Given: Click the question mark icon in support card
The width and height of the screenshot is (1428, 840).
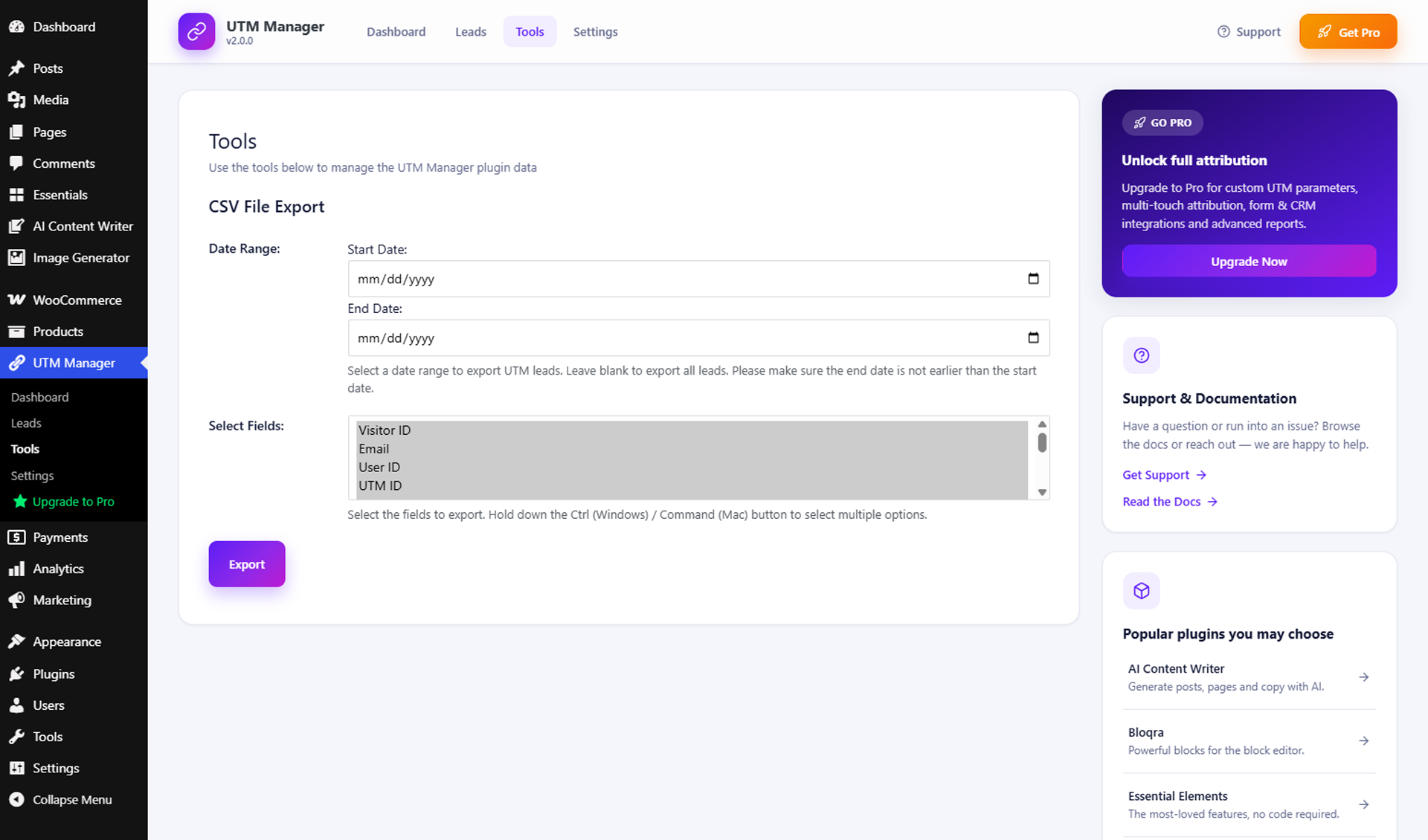Looking at the screenshot, I should [x=1142, y=355].
